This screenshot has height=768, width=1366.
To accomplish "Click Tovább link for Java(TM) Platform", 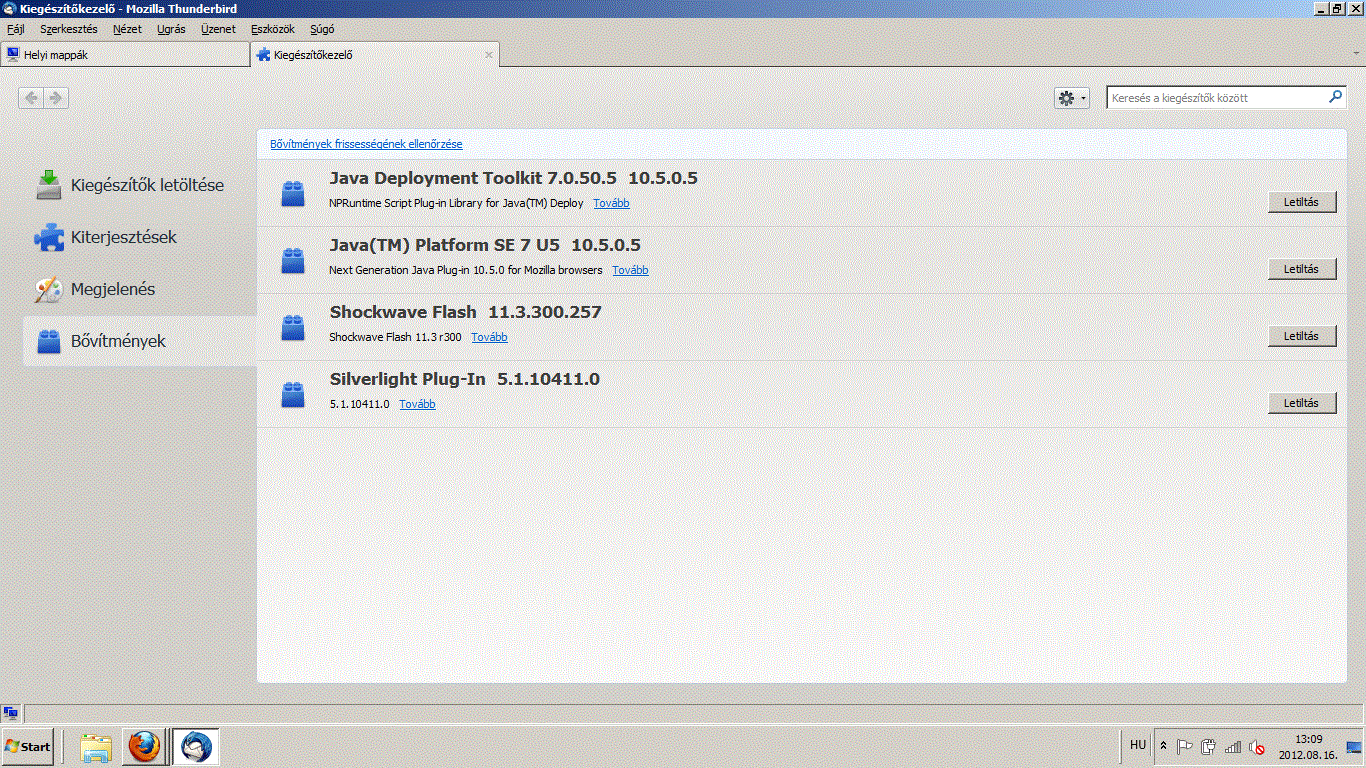I will [x=630, y=270].
